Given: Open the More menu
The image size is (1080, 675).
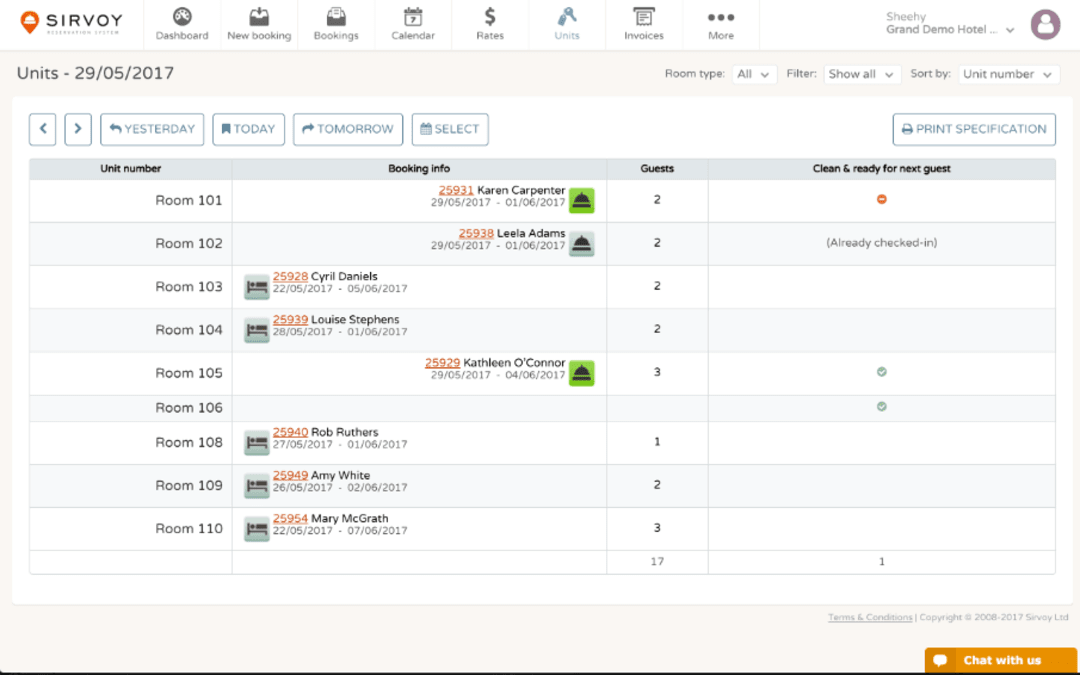Looking at the screenshot, I should [x=720, y=22].
